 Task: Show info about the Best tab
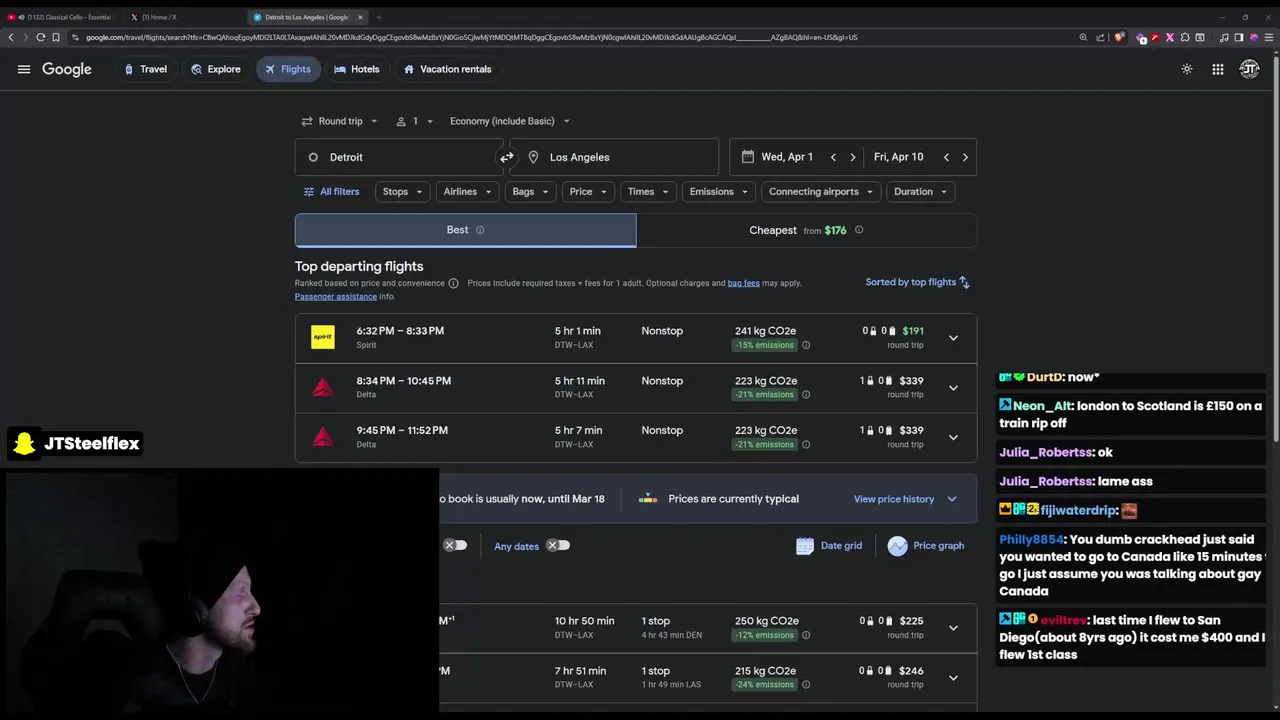point(480,230)
